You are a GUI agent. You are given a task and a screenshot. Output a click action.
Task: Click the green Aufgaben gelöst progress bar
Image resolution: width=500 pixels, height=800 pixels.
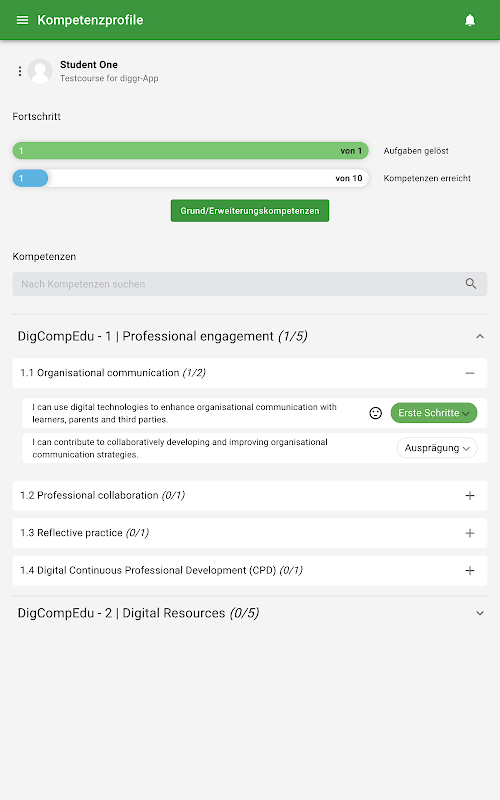click(x=190, y=151)
